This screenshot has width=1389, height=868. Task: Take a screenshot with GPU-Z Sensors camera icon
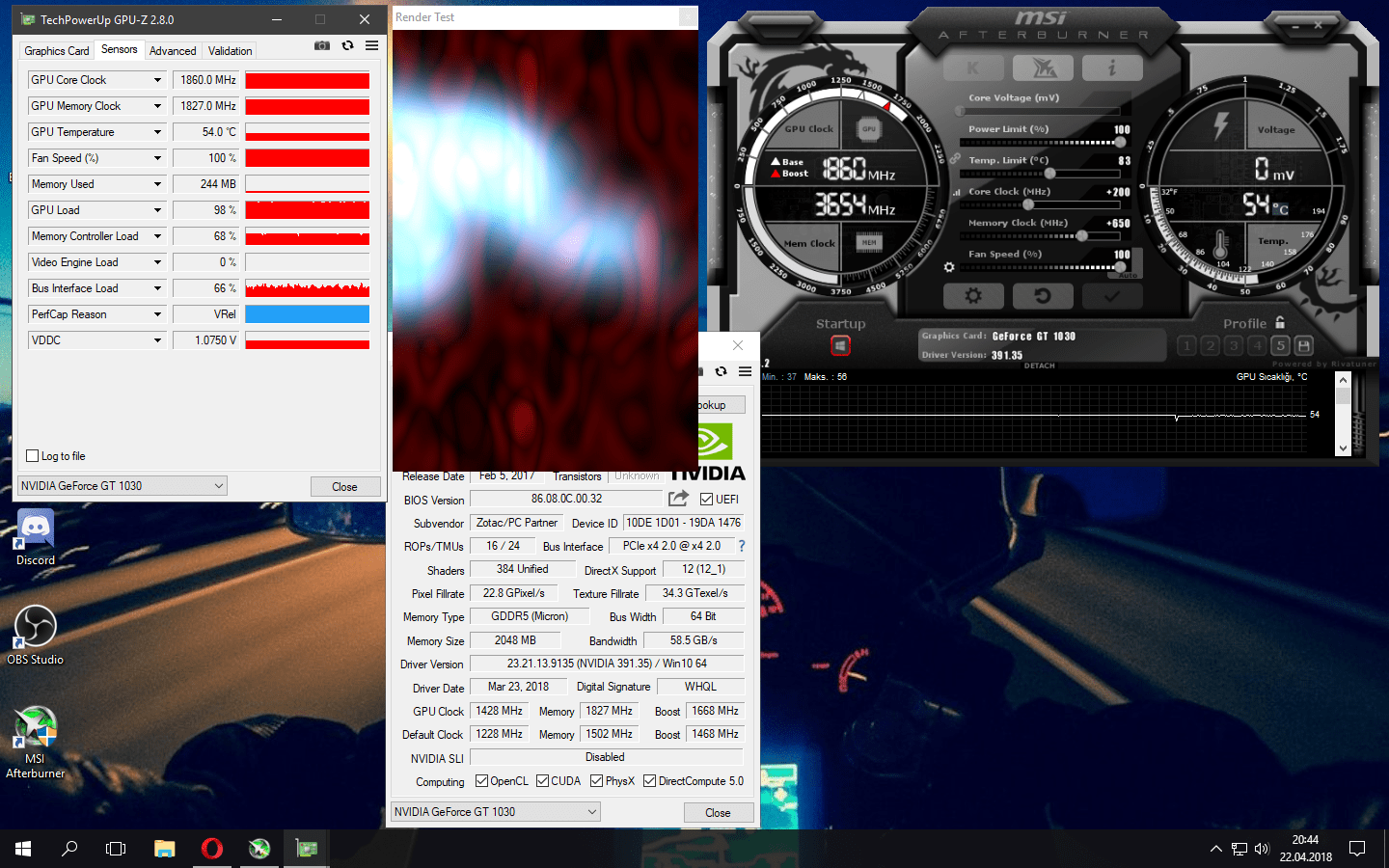point(322,45)
